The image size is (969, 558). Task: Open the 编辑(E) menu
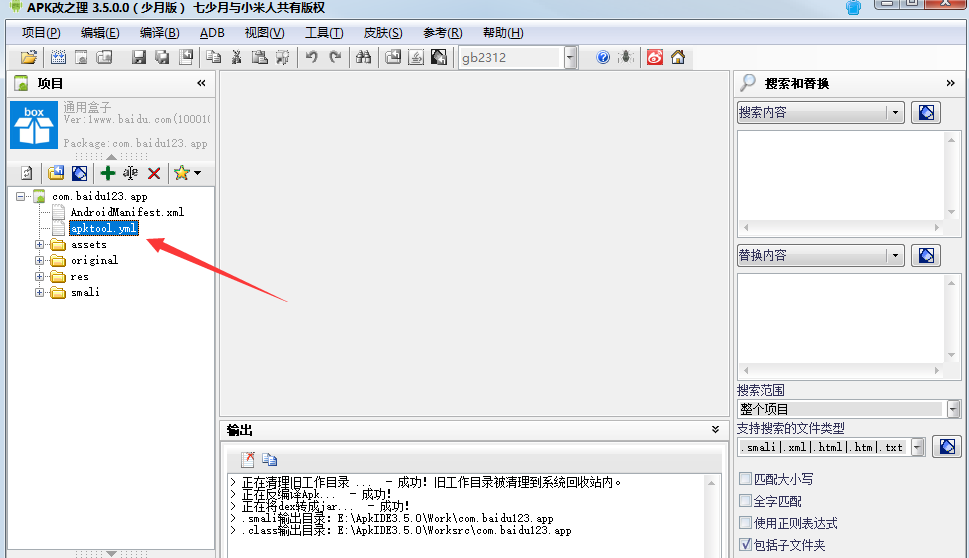tap(100, 33)
